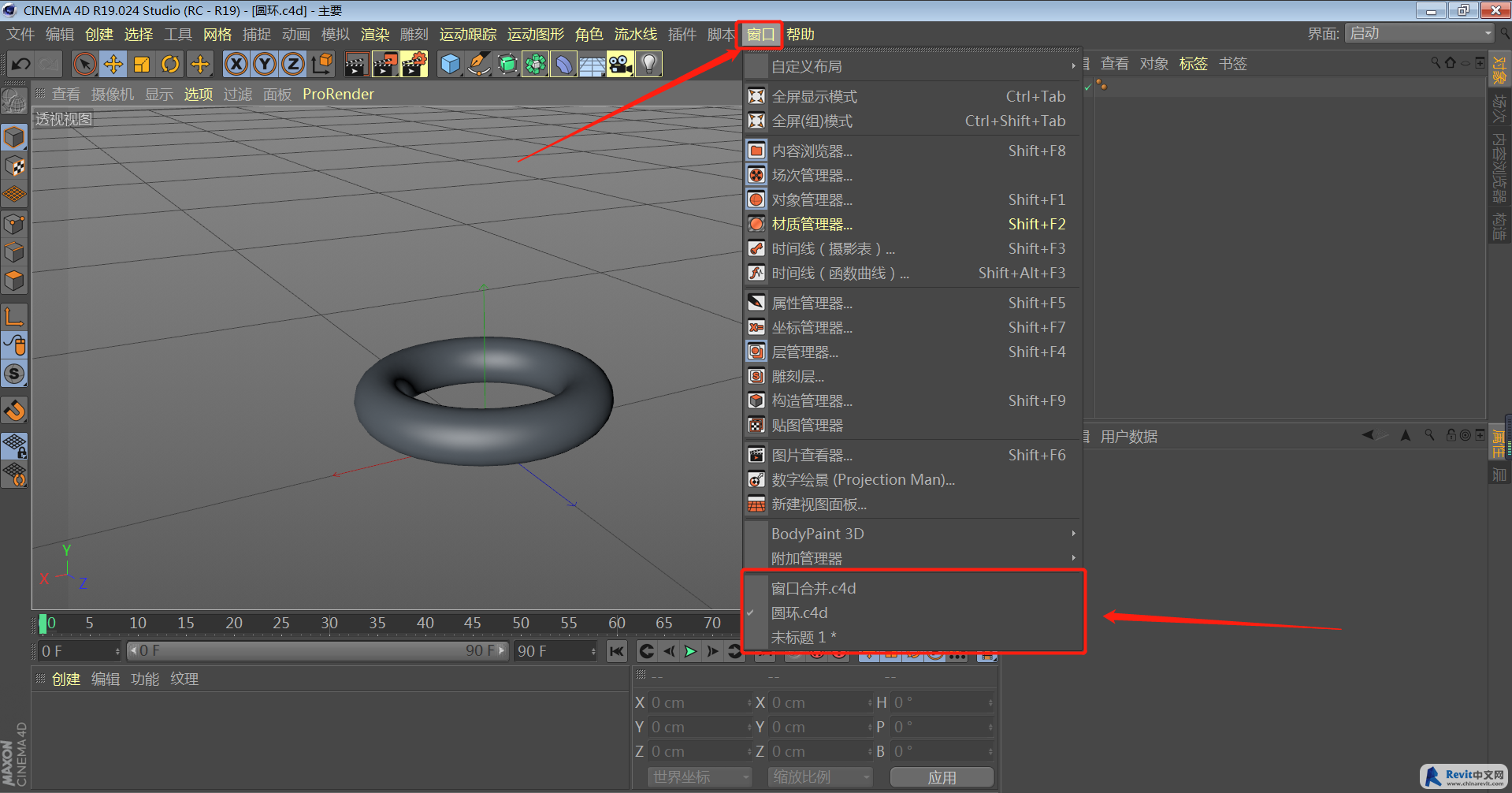The height and width of the screenshot is (793, 1512).
Task: Click frame 30 on the timeline ruler
Action: point(329,623)
